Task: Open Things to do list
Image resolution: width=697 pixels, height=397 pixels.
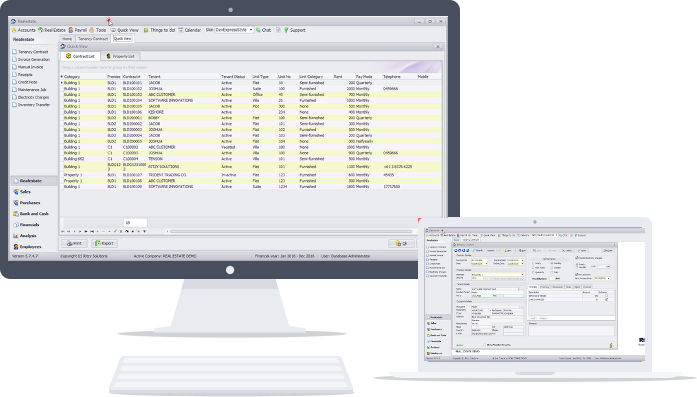Action: point(159,30)
